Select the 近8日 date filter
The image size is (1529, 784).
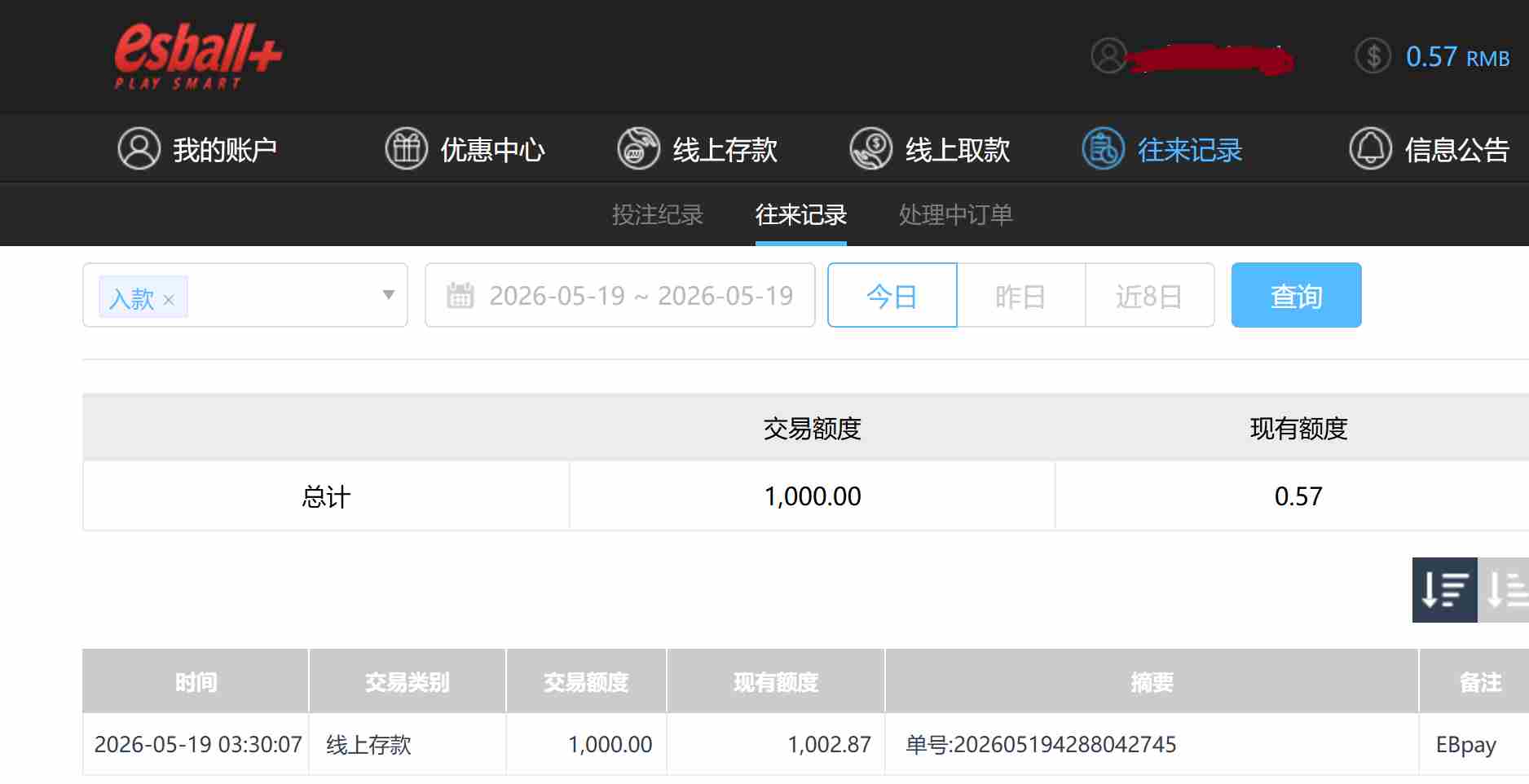(1149, 295)
